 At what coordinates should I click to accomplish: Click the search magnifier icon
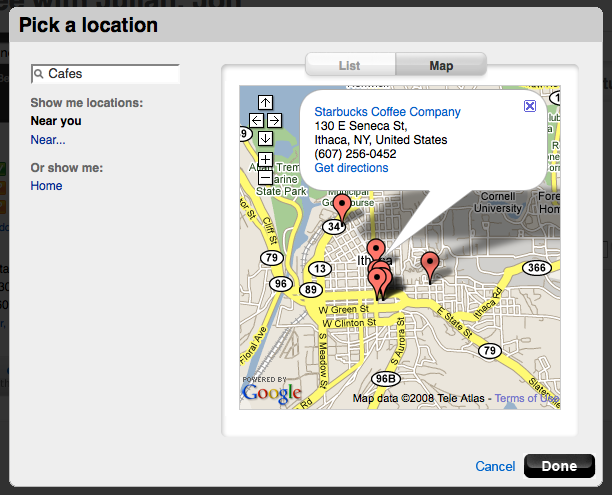(38, 73)
